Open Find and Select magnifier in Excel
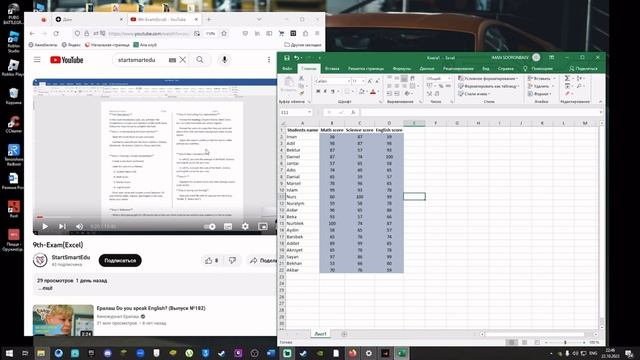The height and width of the screenshot is (360, 640). [x=580, y=86]
